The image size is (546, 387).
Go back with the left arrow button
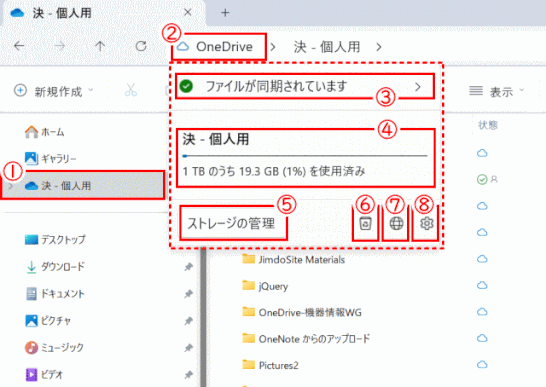(x=19, y=46)
